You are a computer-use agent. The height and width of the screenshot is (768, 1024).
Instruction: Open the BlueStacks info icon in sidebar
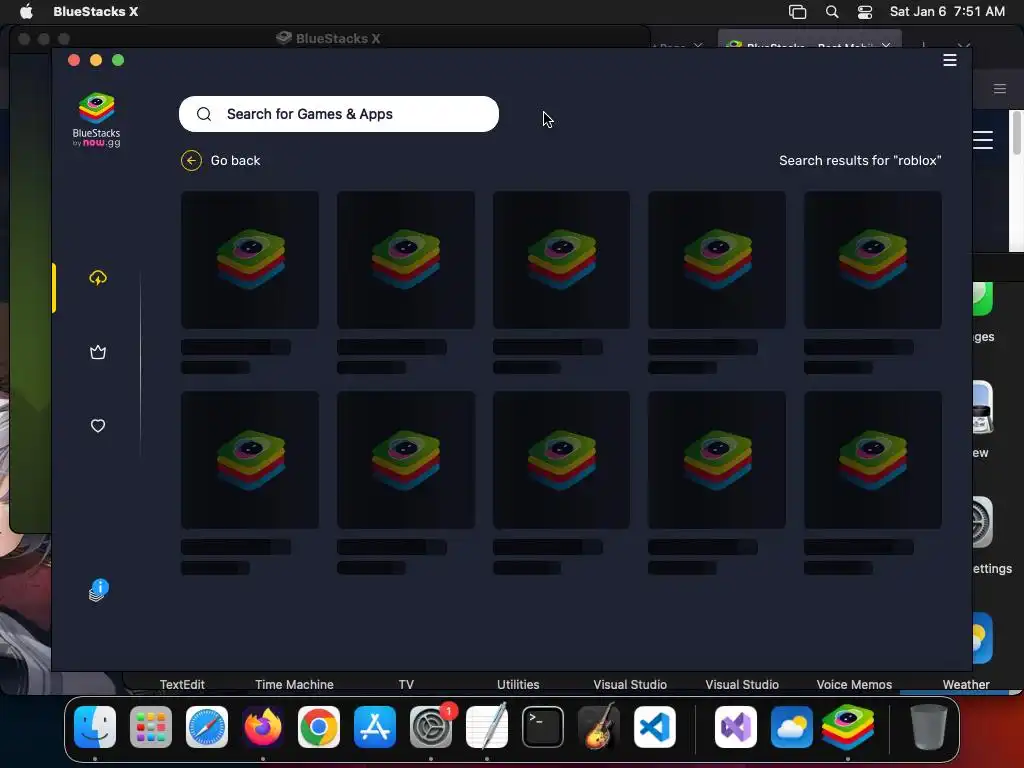pyautogui.click(x=99, y=590)
